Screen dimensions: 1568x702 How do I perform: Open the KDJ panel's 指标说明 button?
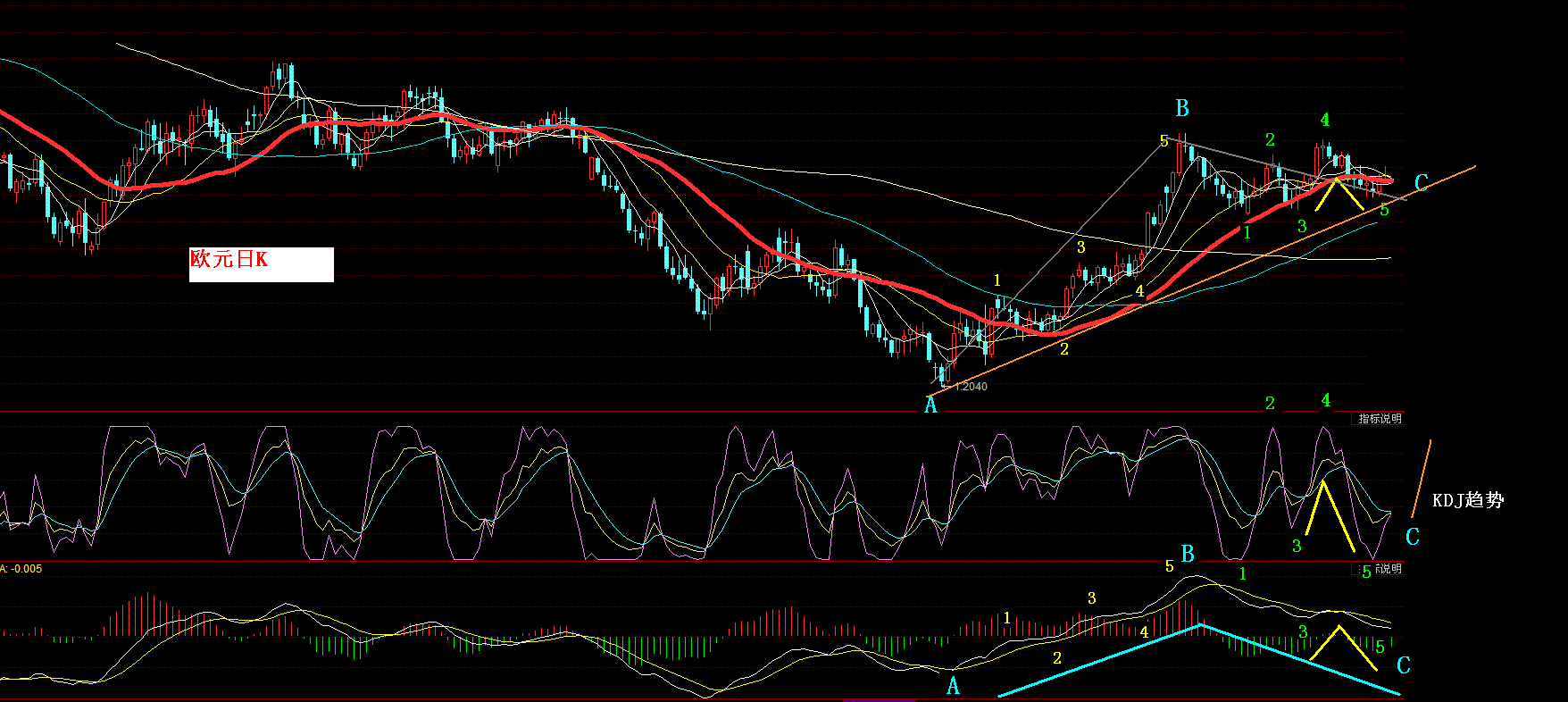(x=1380, y=418)
